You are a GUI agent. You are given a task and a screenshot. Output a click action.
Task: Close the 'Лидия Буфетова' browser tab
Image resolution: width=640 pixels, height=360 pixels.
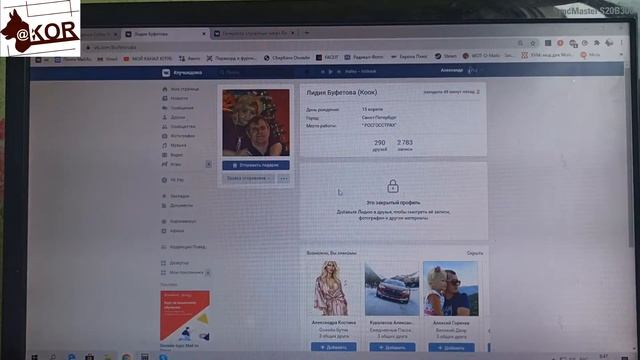point(204,34)
